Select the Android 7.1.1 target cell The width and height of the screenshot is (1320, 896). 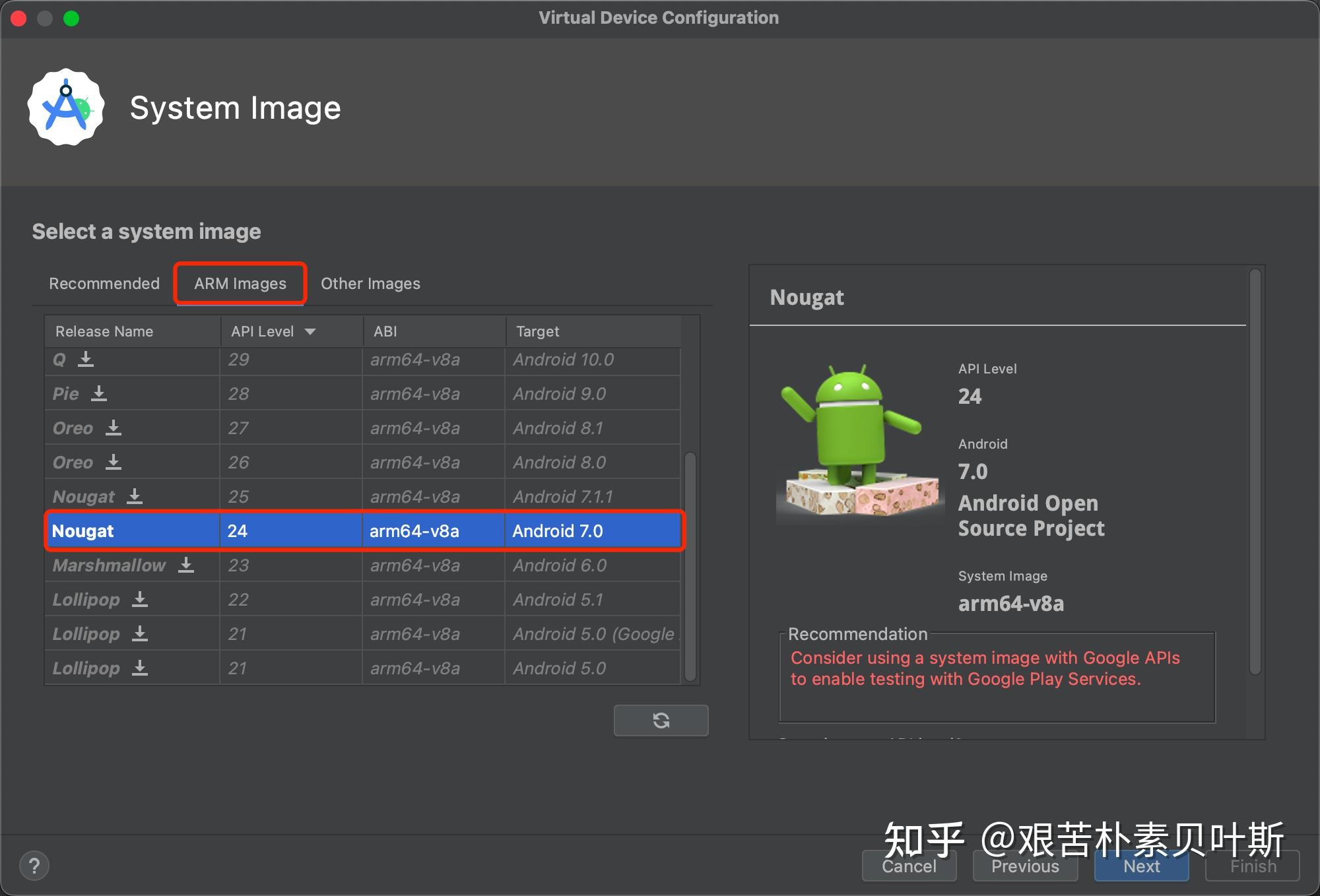(x=593, y=497)
